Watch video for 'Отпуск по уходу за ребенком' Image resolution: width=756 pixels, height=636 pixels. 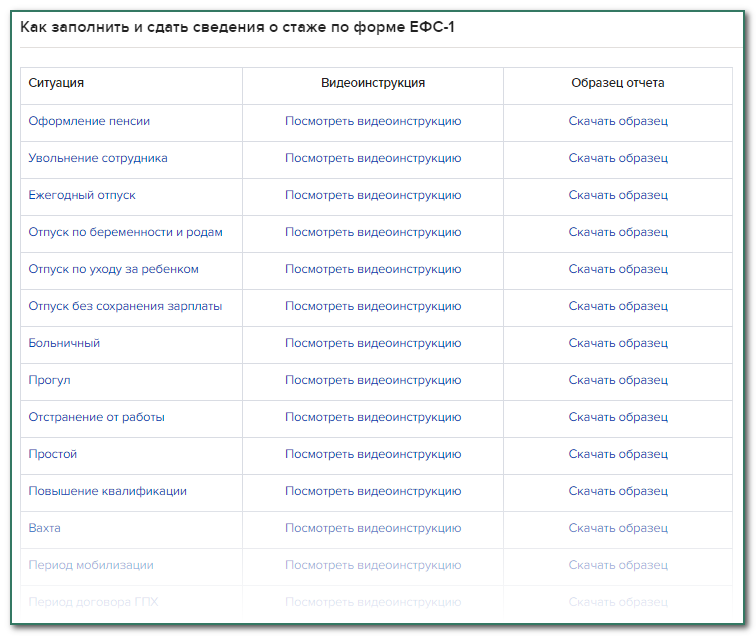(372, 269)
